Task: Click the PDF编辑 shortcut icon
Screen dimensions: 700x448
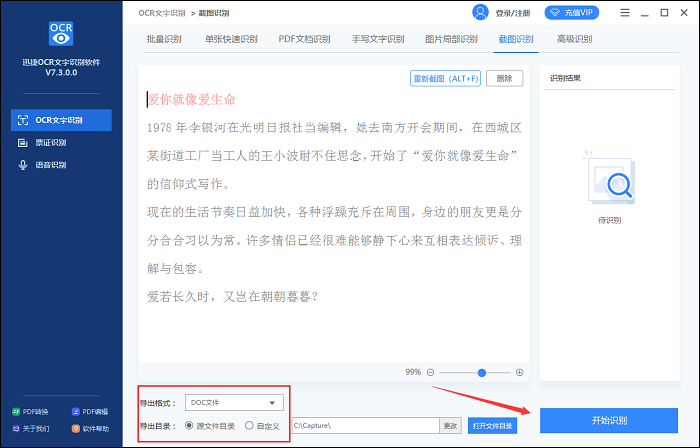Action: click(x=76, y=411)
